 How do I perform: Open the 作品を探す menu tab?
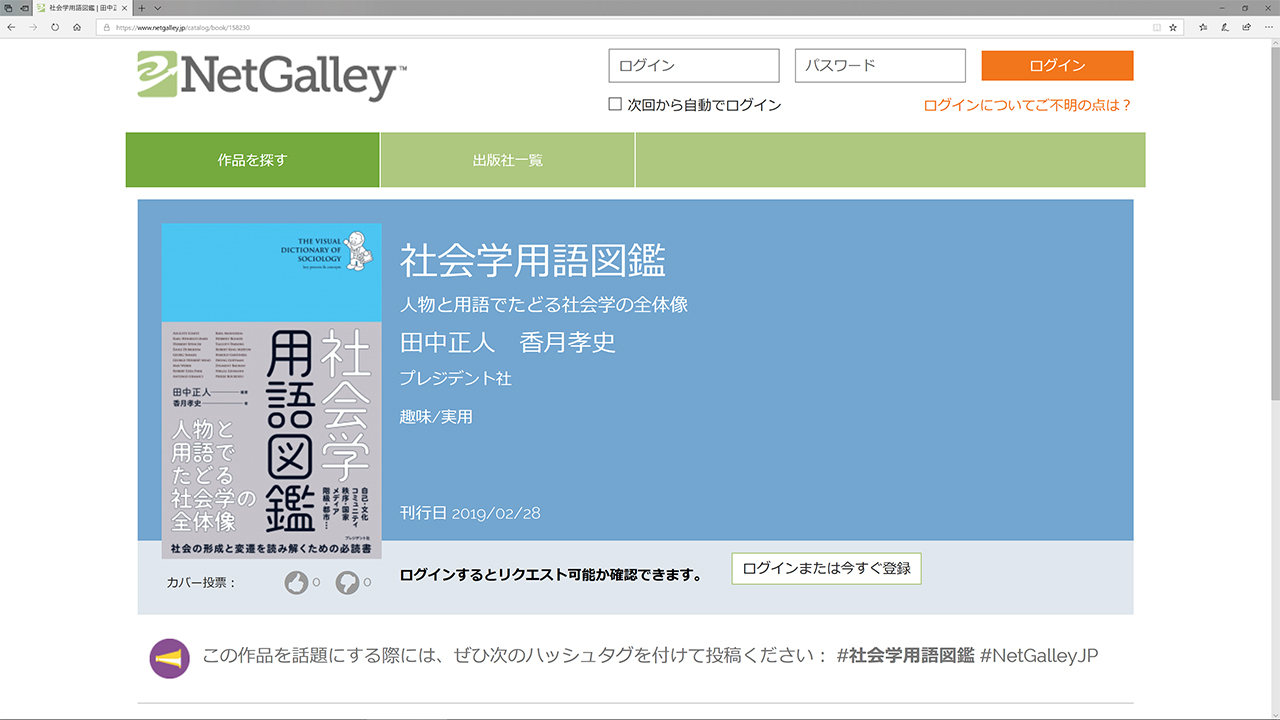[253, 160]
